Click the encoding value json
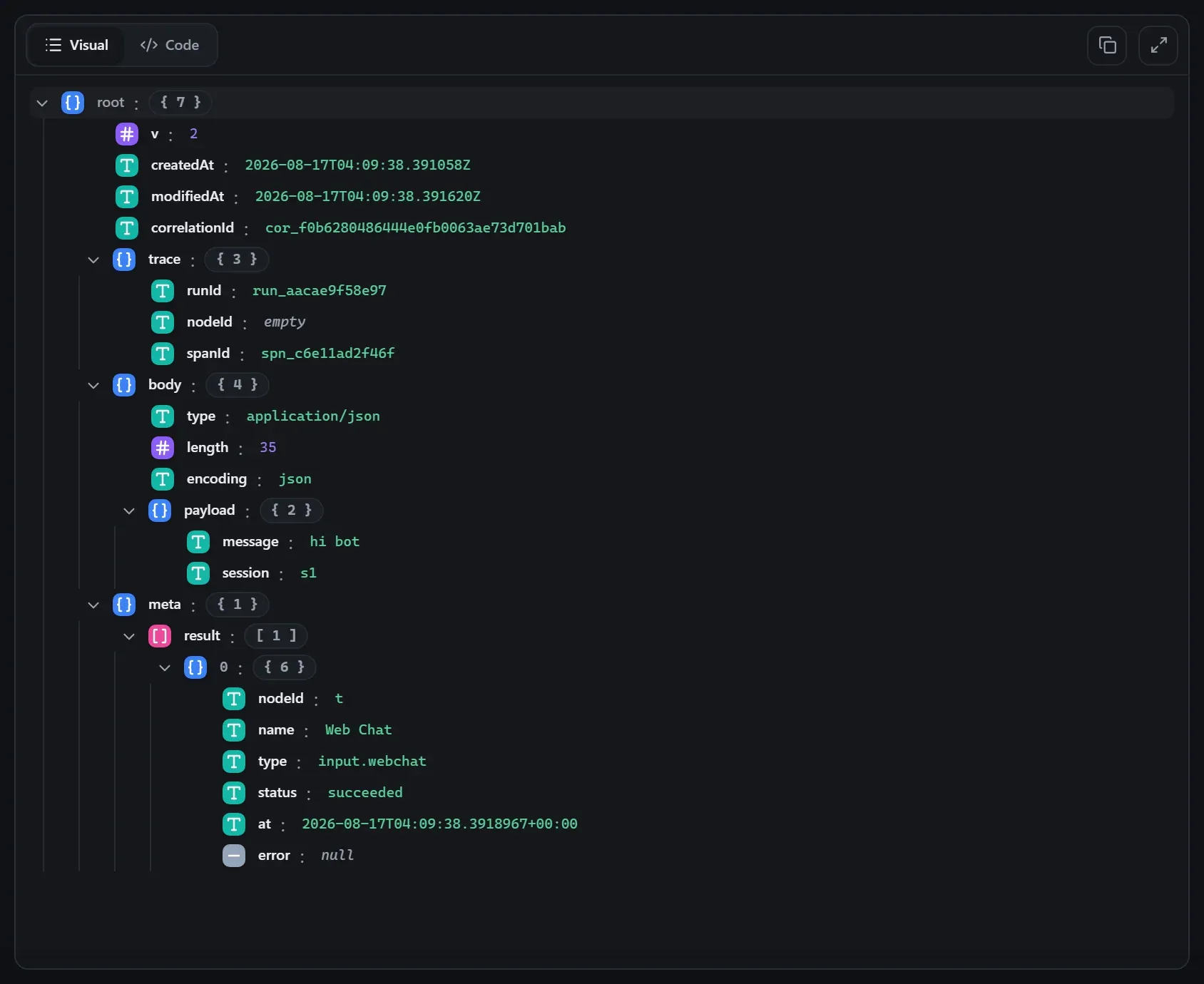The height and width of the screenshot is (984, 1204). (295, 479)
